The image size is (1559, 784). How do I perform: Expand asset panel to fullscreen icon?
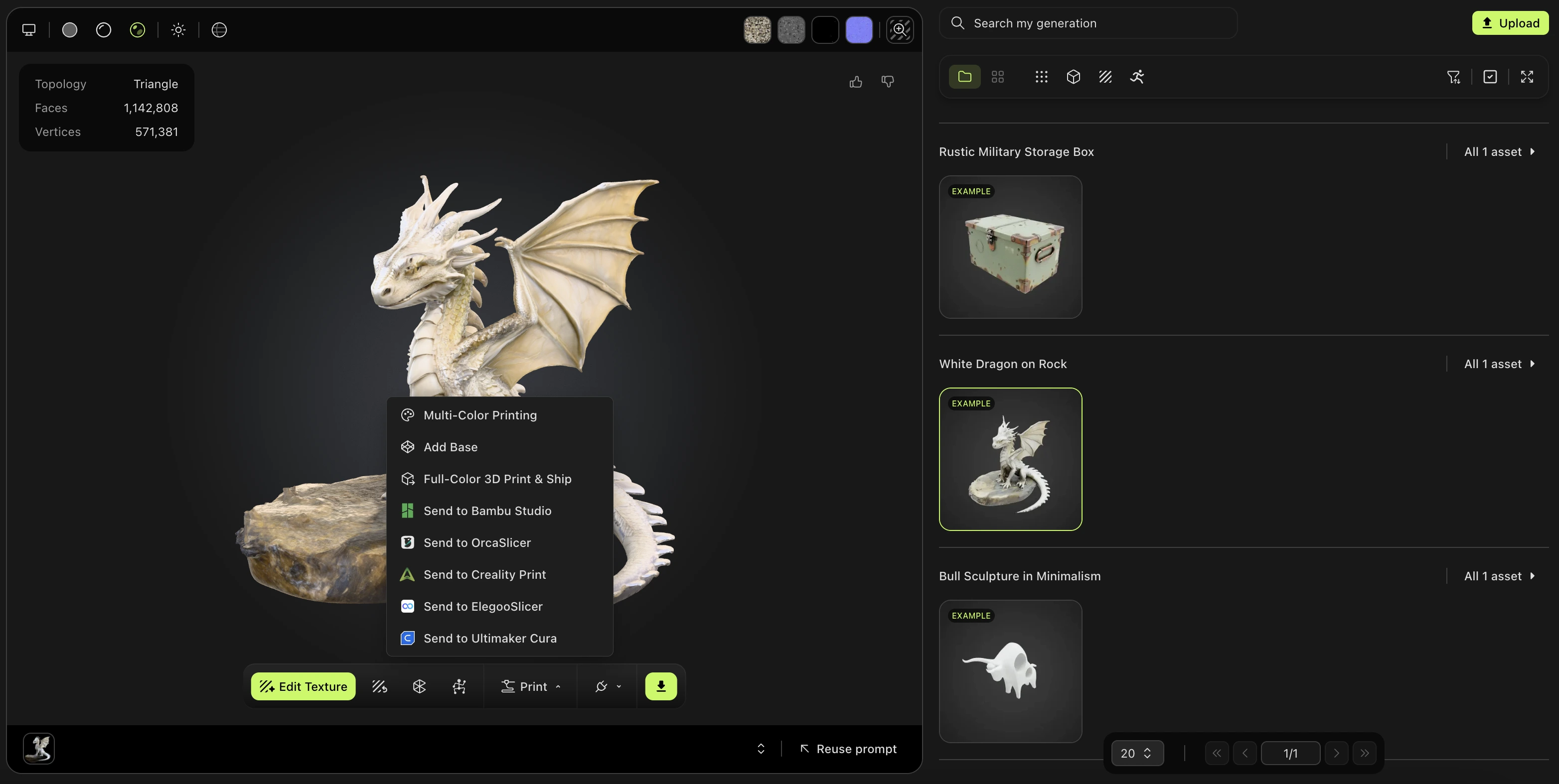(x=1527, y=77)
